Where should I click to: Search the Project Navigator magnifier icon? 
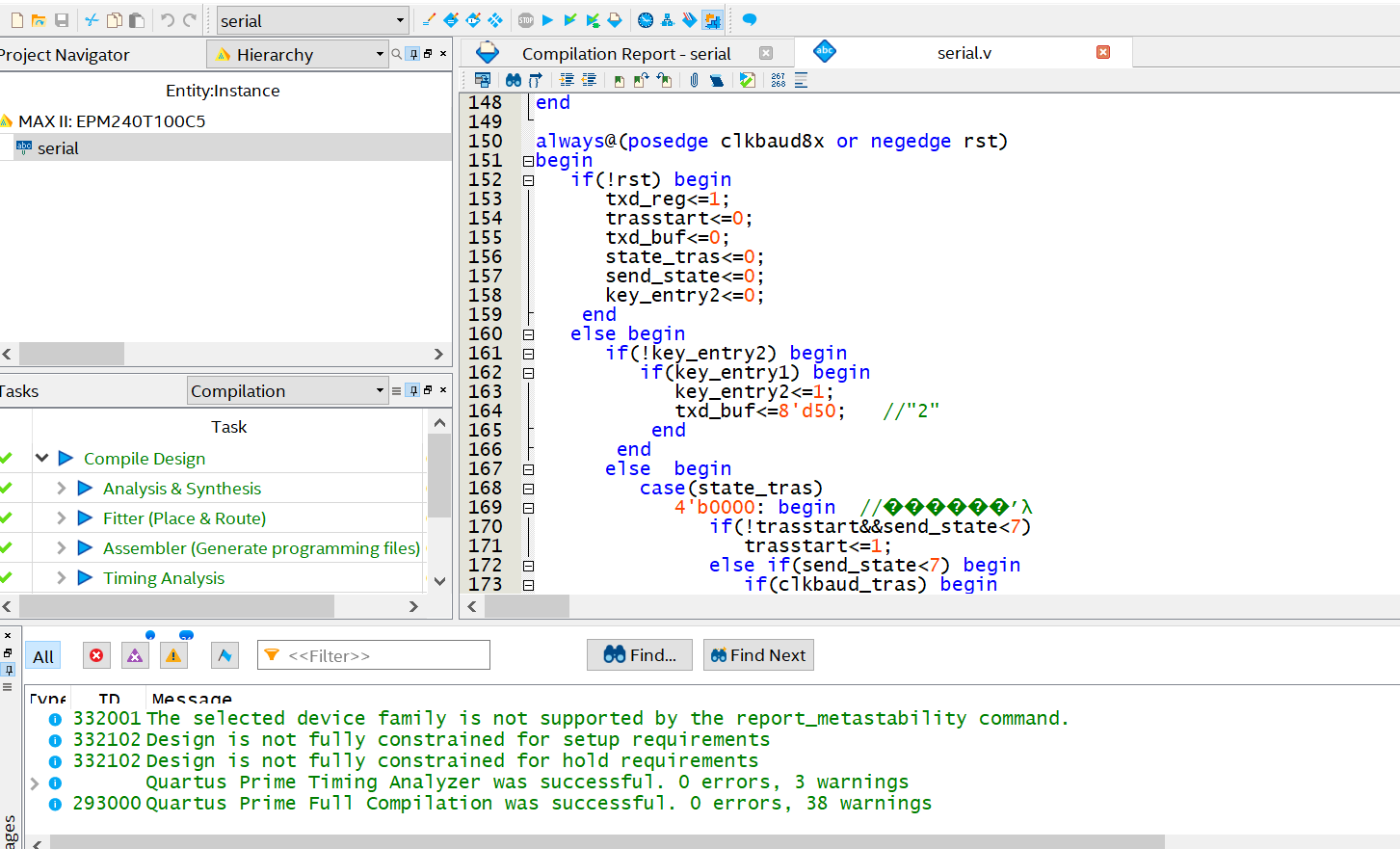tap(397, 54)
